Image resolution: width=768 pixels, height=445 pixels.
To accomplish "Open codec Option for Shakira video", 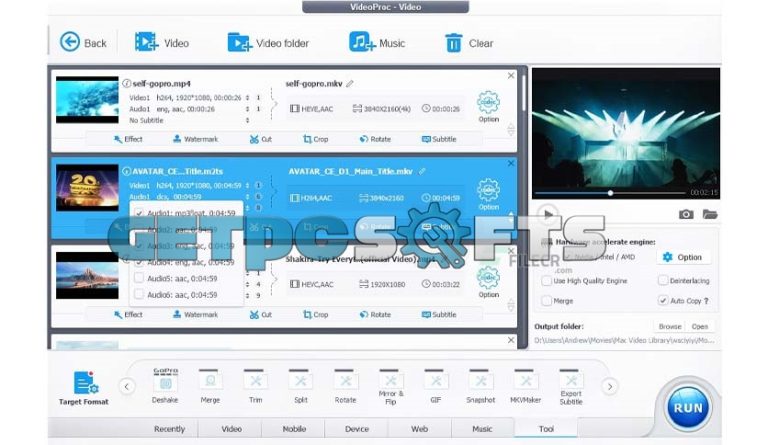I will 488,282.
